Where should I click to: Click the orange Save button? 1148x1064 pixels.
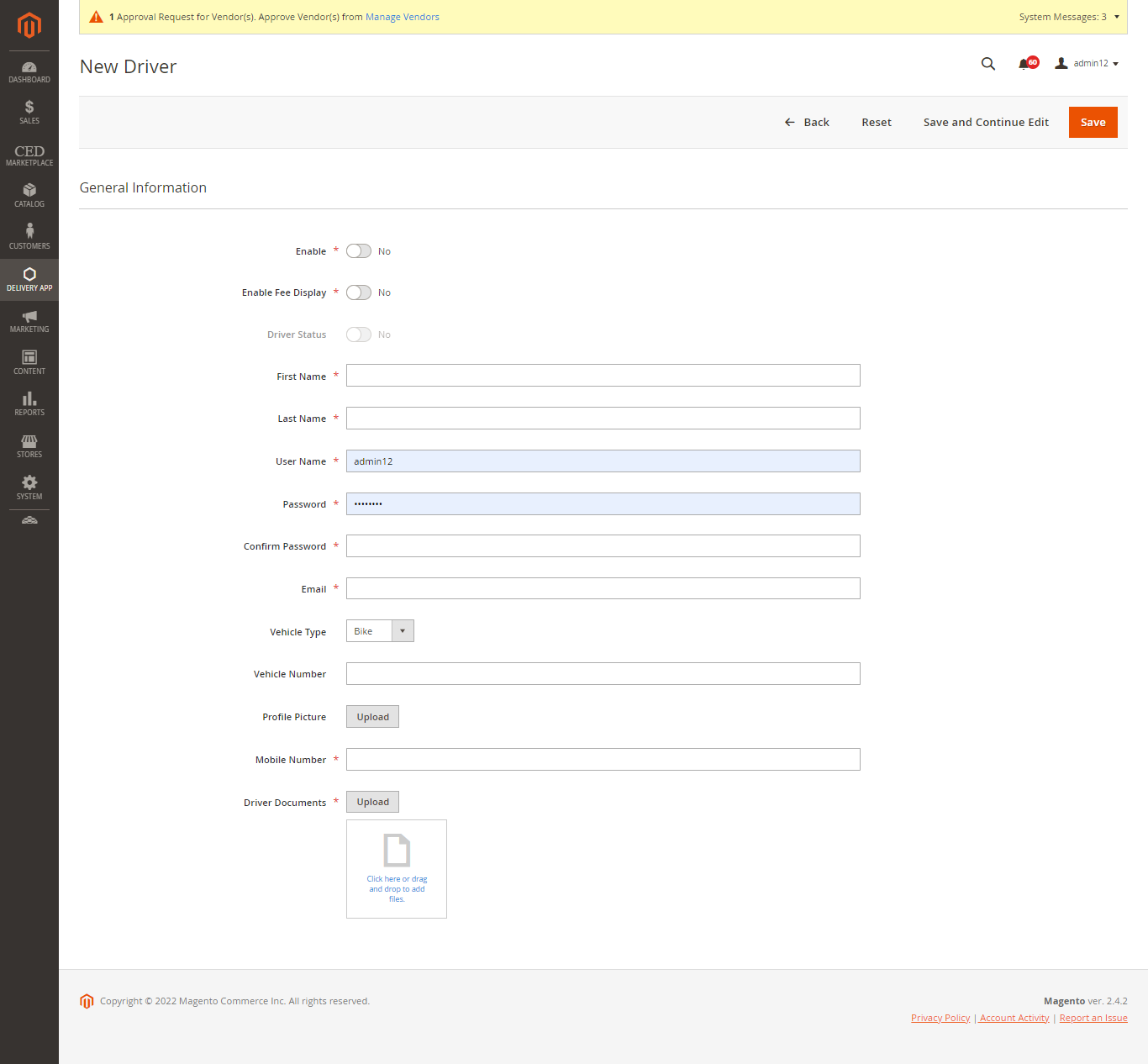1093,123
